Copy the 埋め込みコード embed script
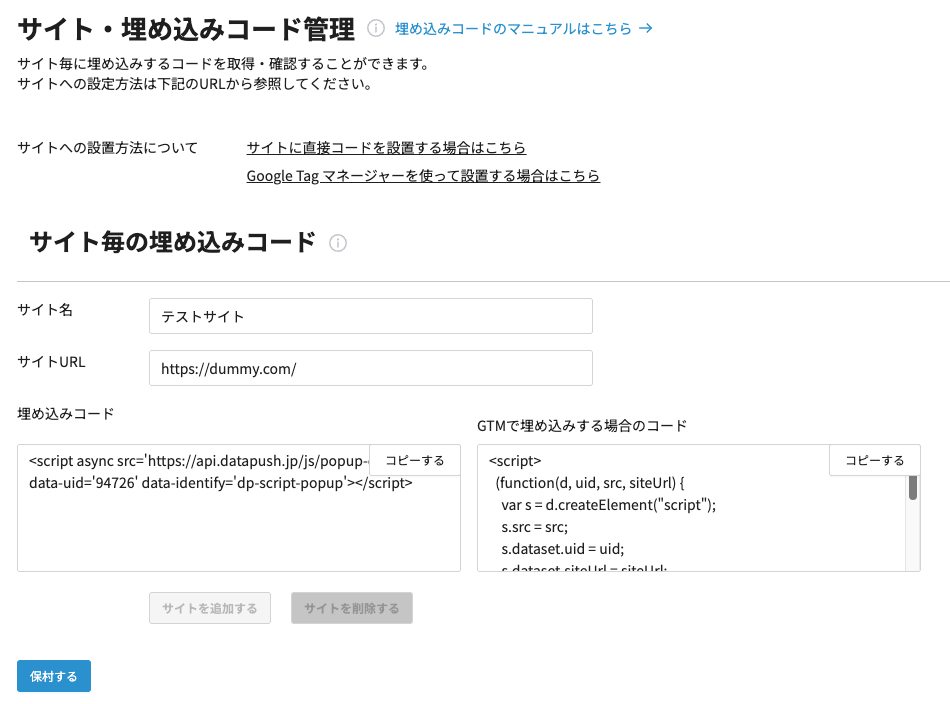This screenshot has height=704, width=950. coord(415,460)
